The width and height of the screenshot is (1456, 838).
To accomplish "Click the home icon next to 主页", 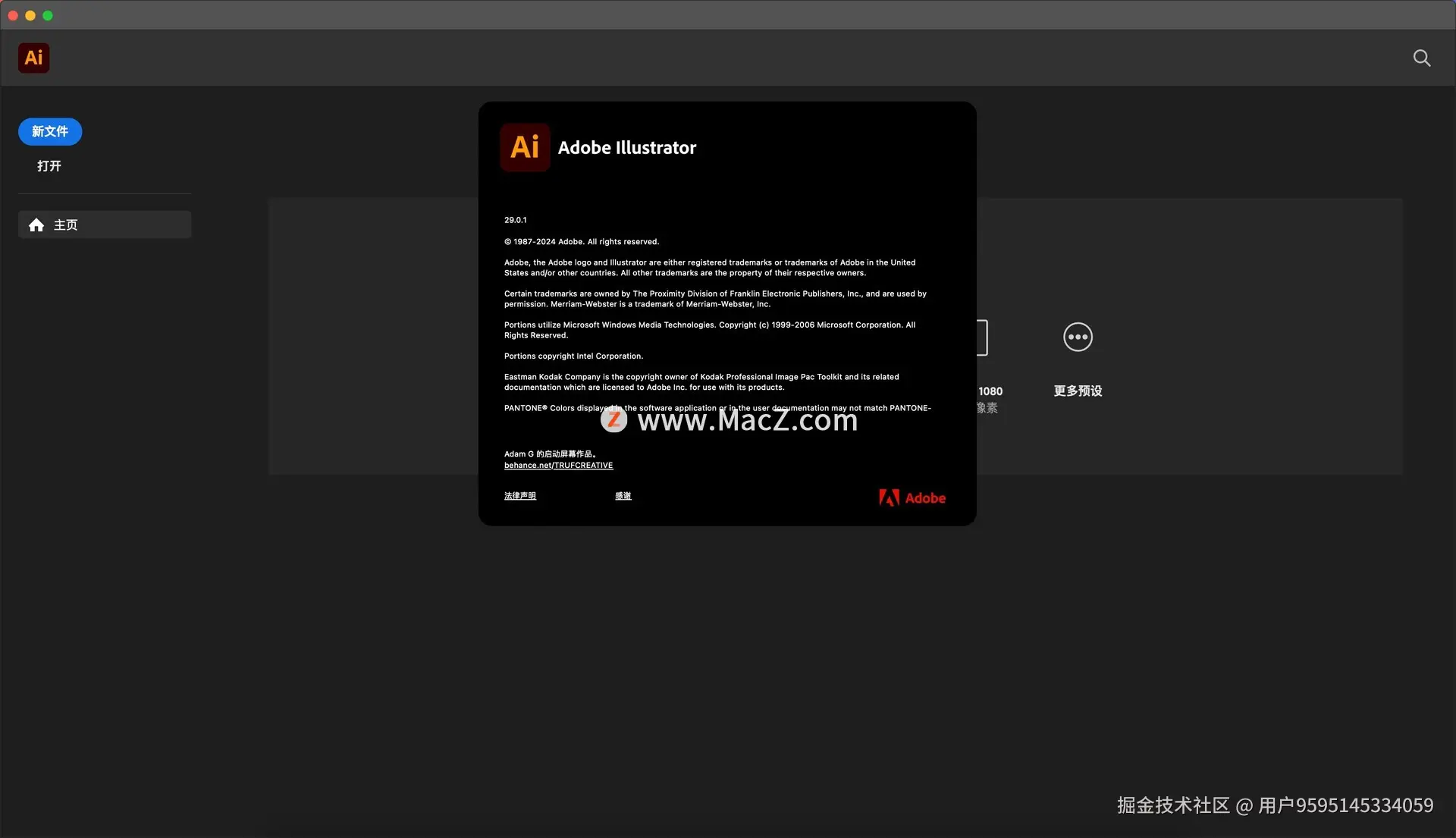I will click(36, 224).
